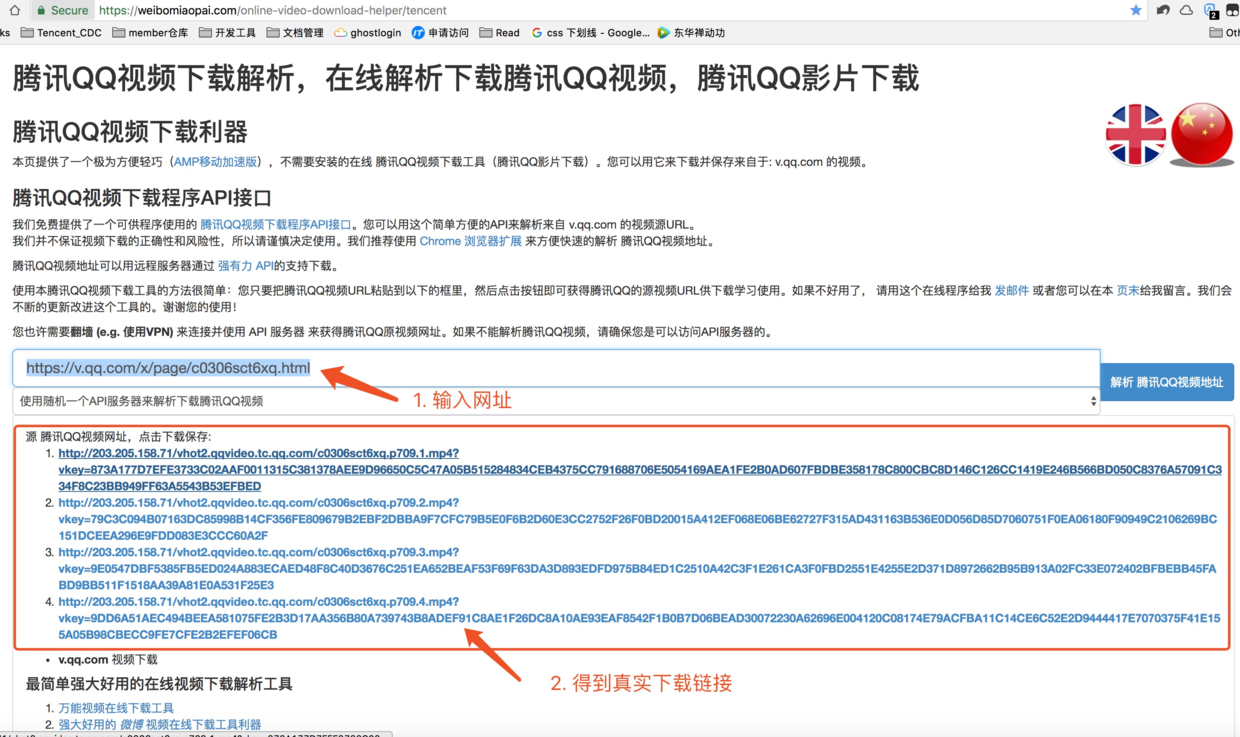1240x737 pixels.
Task: Open the ghostlogin bookmark
Action: (367, 33)
